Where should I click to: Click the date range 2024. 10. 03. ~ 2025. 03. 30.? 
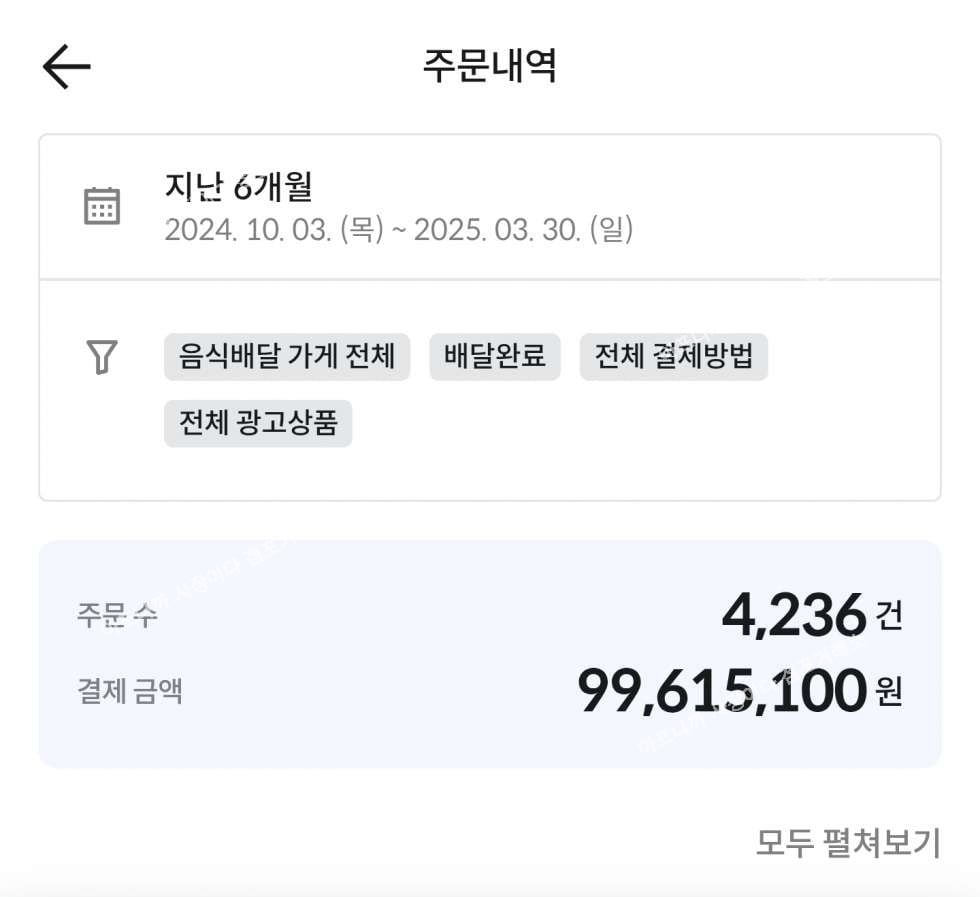coord(399,229)
